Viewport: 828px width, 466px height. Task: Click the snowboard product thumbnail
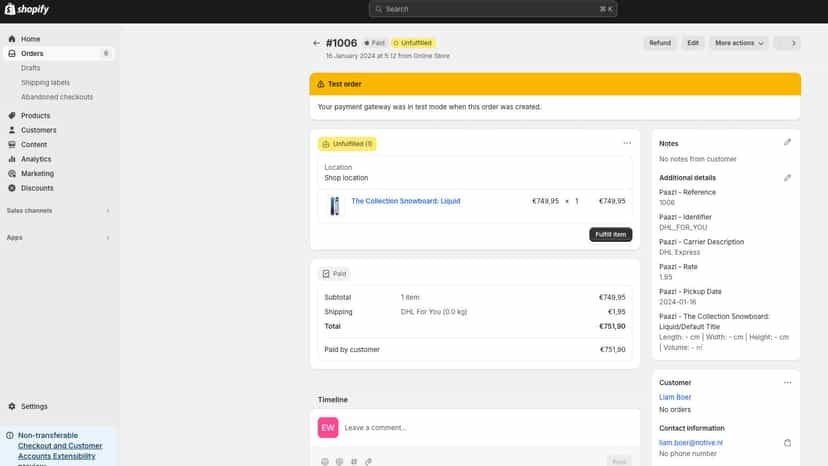click(x=335, y=206)
